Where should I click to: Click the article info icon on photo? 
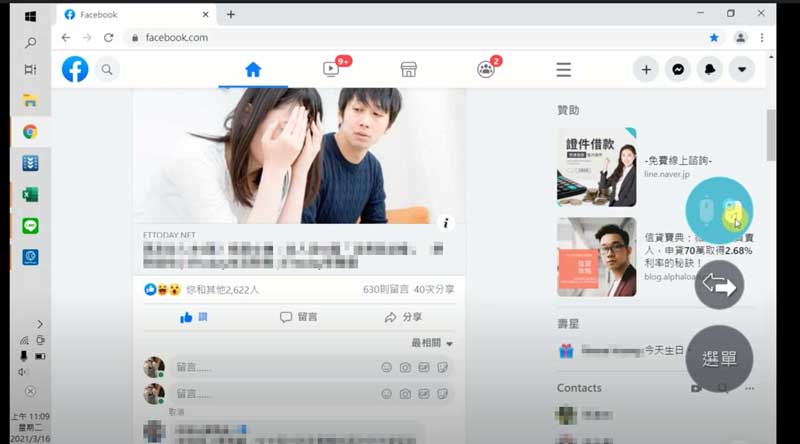pyautogui.click(x=446, y=223)
